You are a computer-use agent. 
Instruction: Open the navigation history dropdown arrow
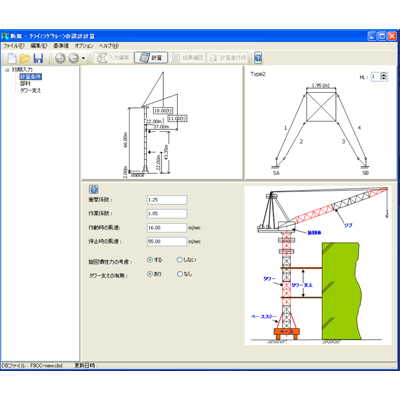[83, 58]
